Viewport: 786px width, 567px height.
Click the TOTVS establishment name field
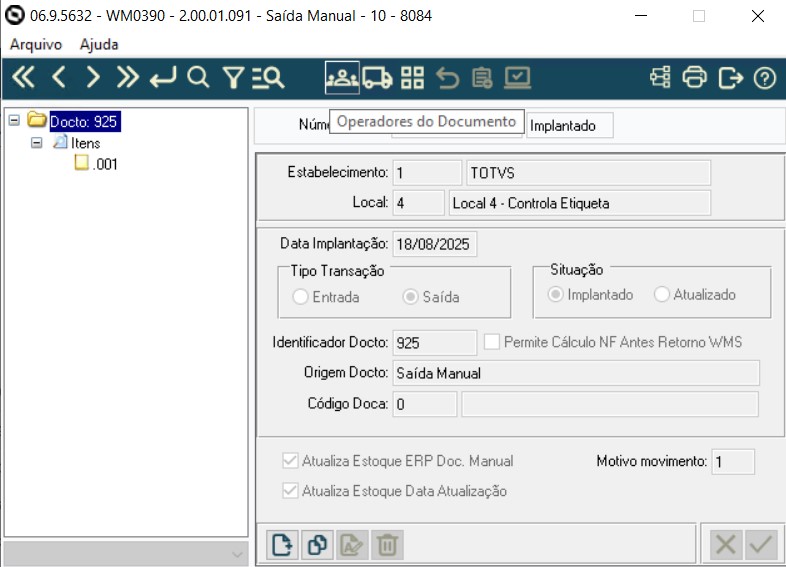(x=588, y=173)
